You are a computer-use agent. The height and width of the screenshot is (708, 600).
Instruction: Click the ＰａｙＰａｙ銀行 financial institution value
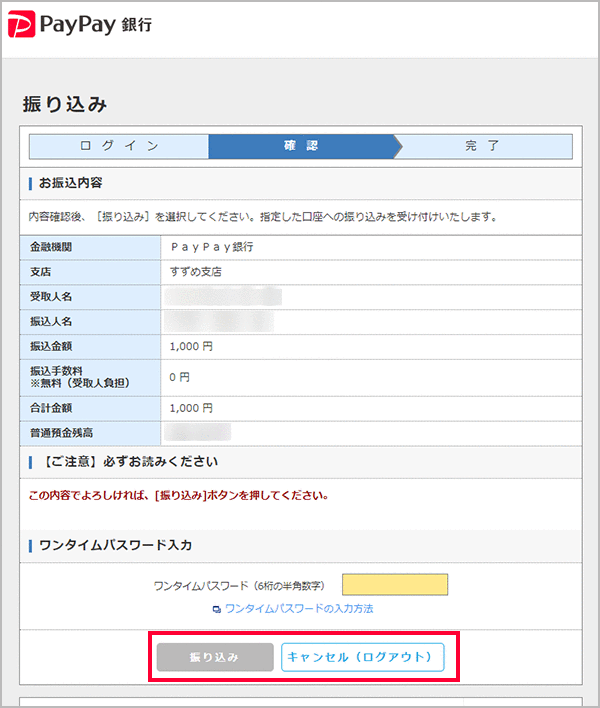pyautogui.click(x=211, y=247)
